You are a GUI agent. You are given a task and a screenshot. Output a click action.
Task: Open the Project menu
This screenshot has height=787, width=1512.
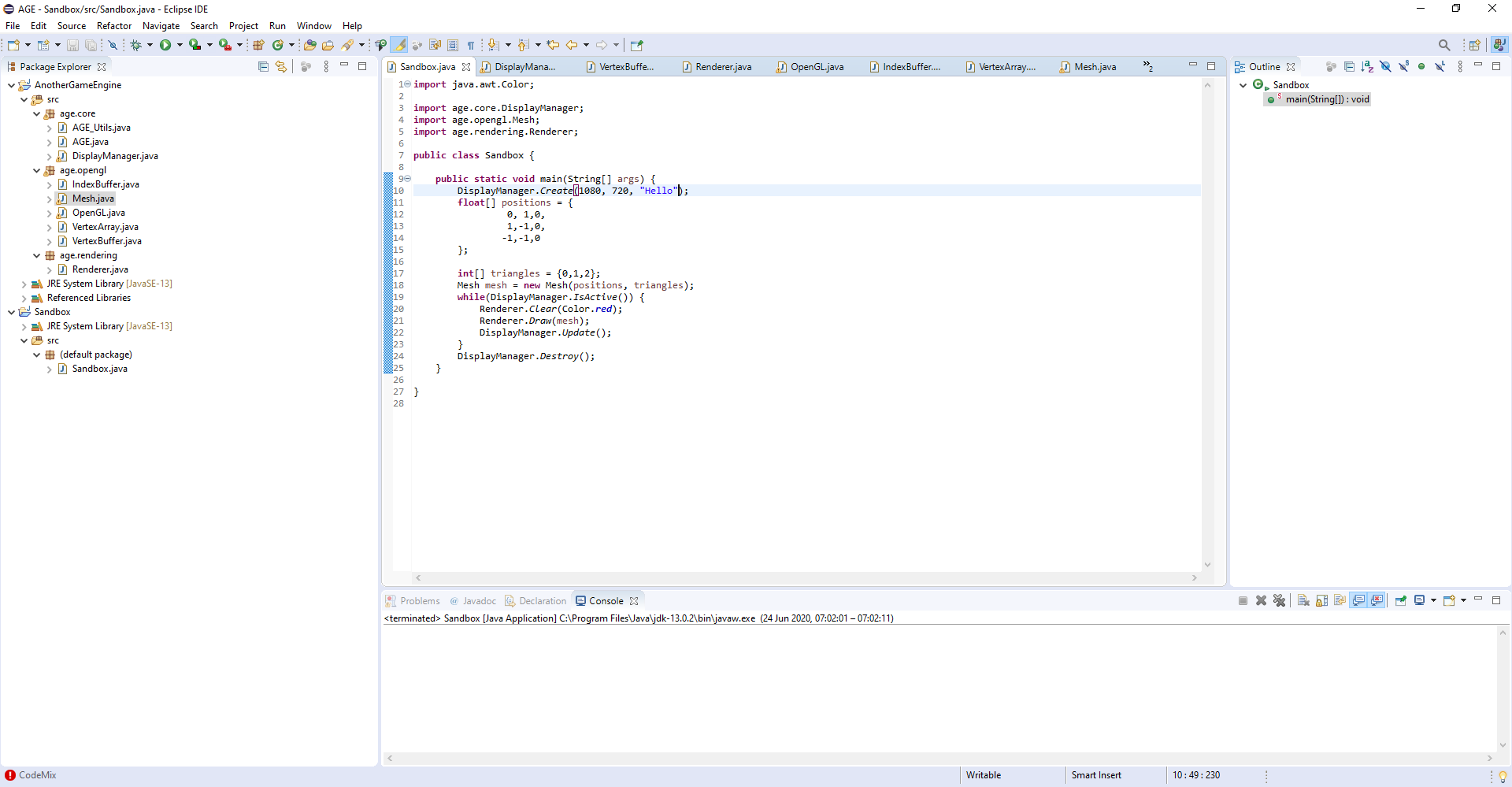243,26
